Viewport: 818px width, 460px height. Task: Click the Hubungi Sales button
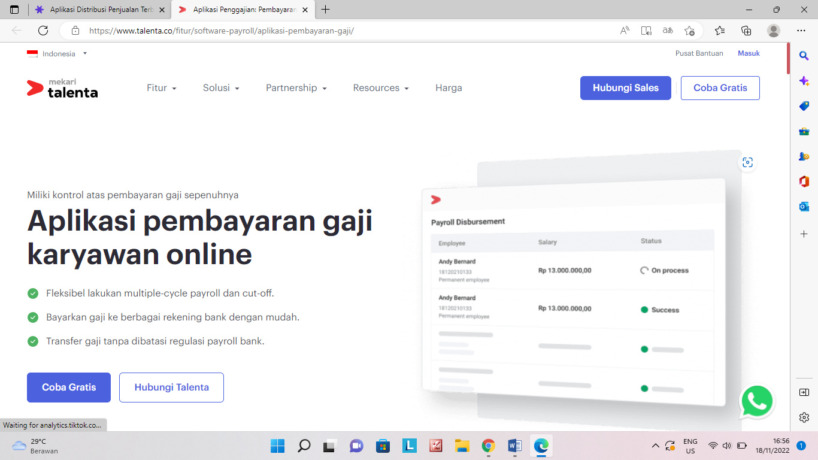point(625,88)
